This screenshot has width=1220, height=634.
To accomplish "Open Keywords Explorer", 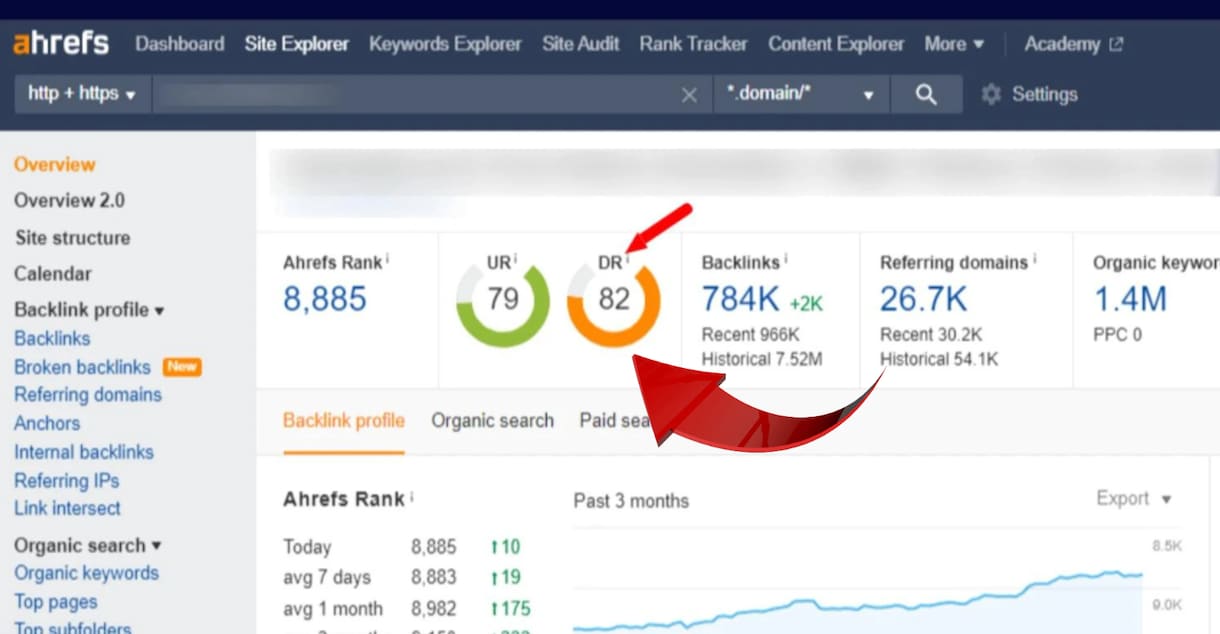I will pyautogui.click(x=445, y=44).
